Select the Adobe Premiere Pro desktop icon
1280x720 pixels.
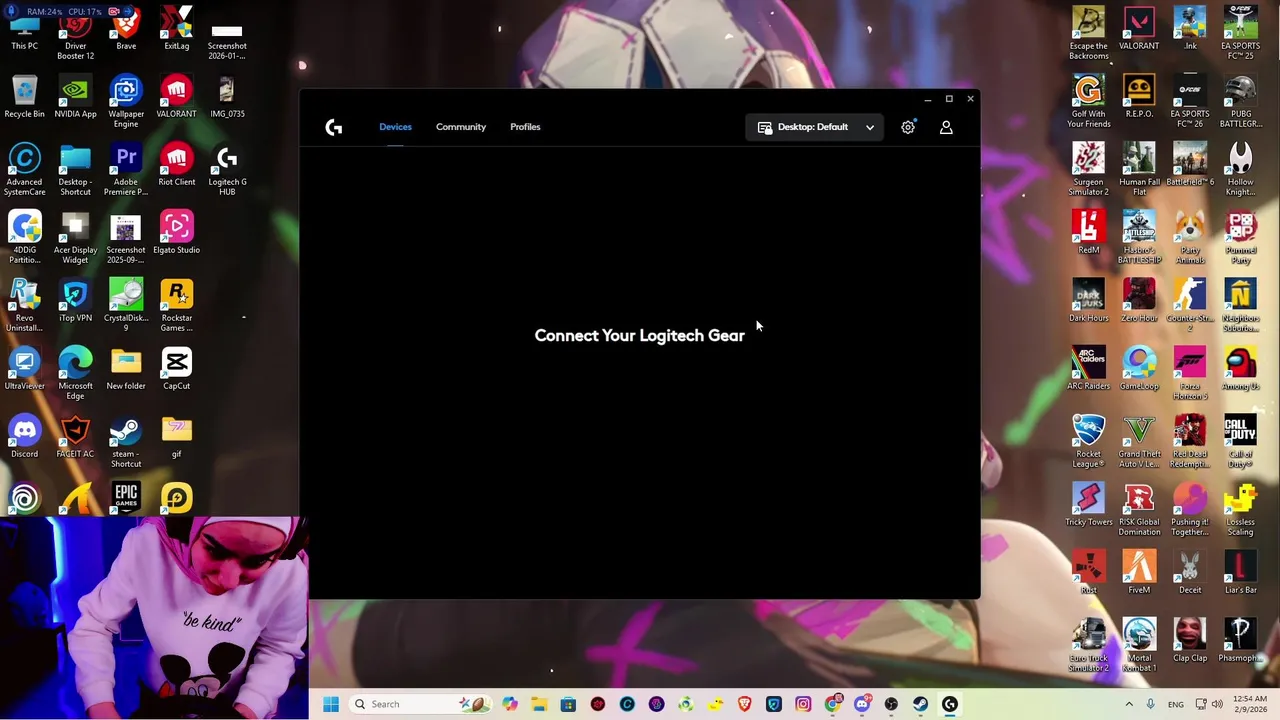pos(126,170)
